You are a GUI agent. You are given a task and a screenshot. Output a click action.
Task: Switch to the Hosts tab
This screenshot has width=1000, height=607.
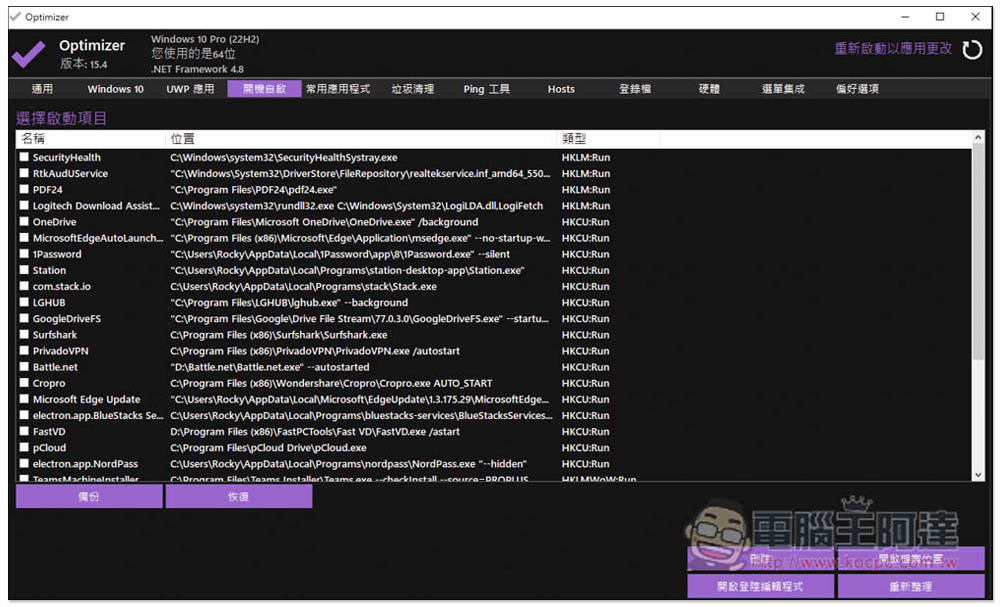[561, 89]
